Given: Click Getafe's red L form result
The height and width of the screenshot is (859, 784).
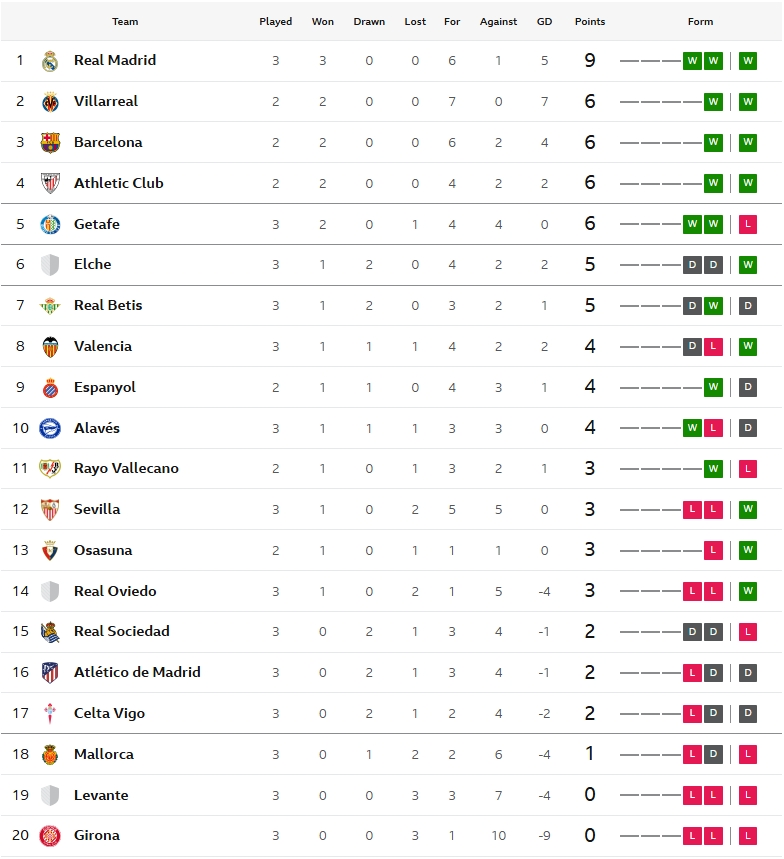Looking at the screenshot, I should pyautogui.click(x=748, y=224).
